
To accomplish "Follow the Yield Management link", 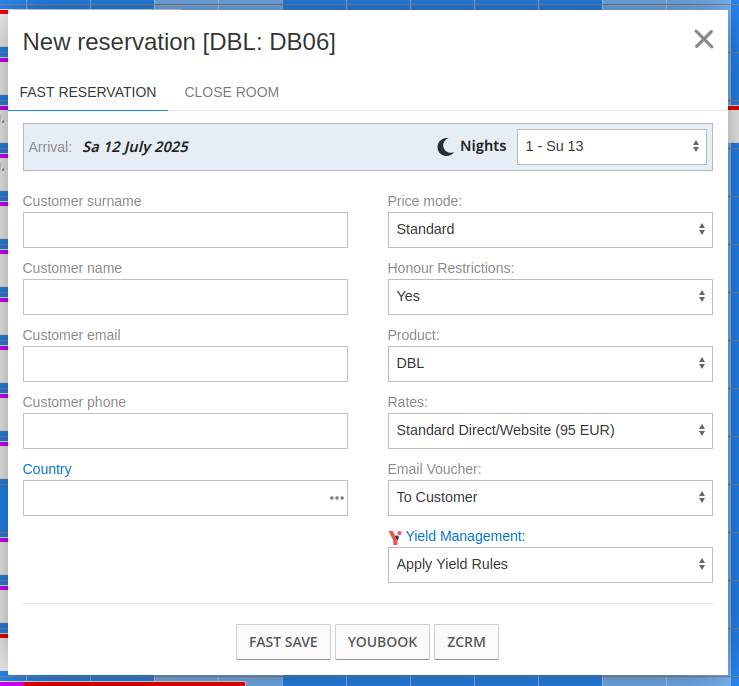I will point(465,536).
